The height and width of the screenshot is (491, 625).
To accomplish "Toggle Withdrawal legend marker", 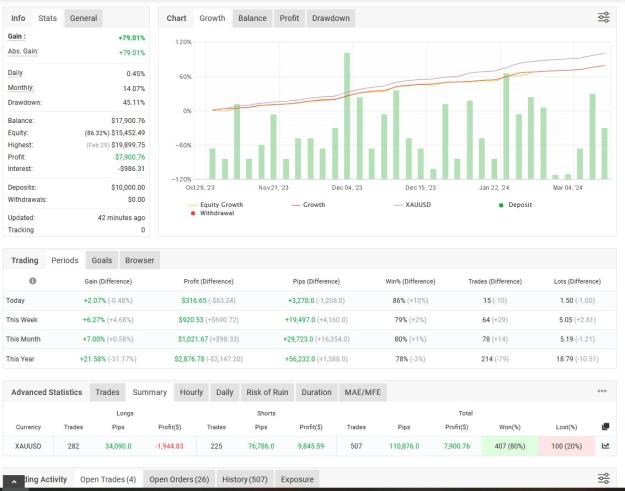I will pos(212,213).
